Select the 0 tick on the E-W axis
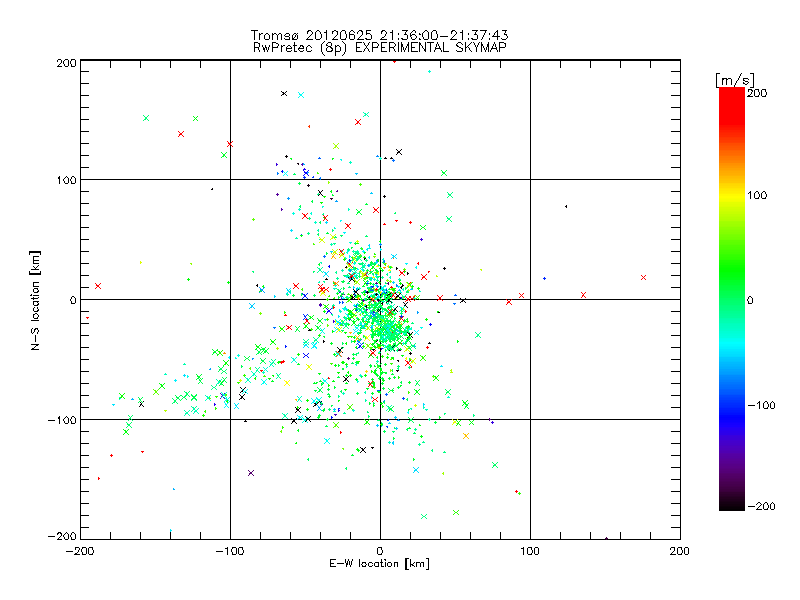 (x=380, y=551)
